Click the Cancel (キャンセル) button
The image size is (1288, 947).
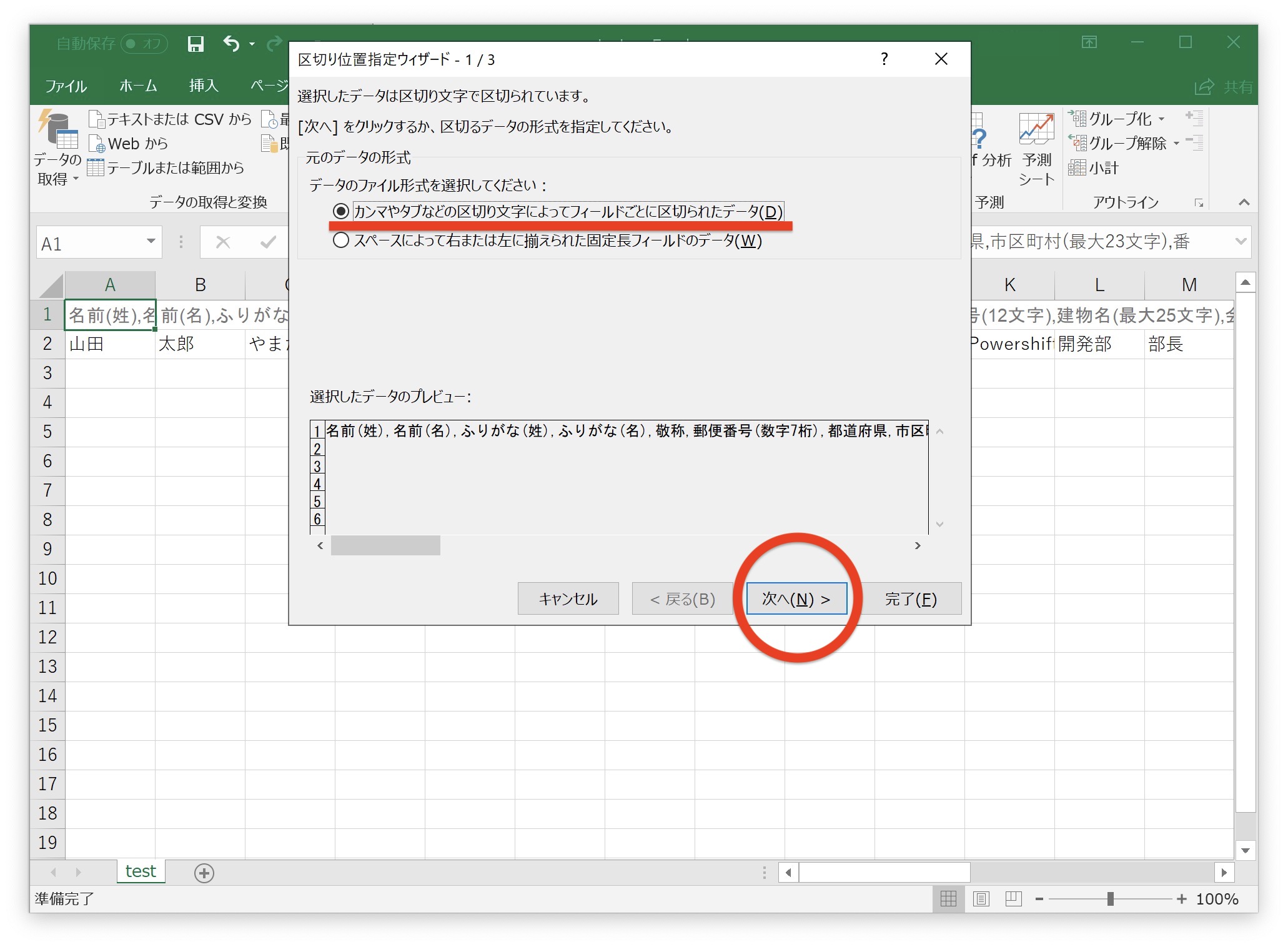pos(568,599)
